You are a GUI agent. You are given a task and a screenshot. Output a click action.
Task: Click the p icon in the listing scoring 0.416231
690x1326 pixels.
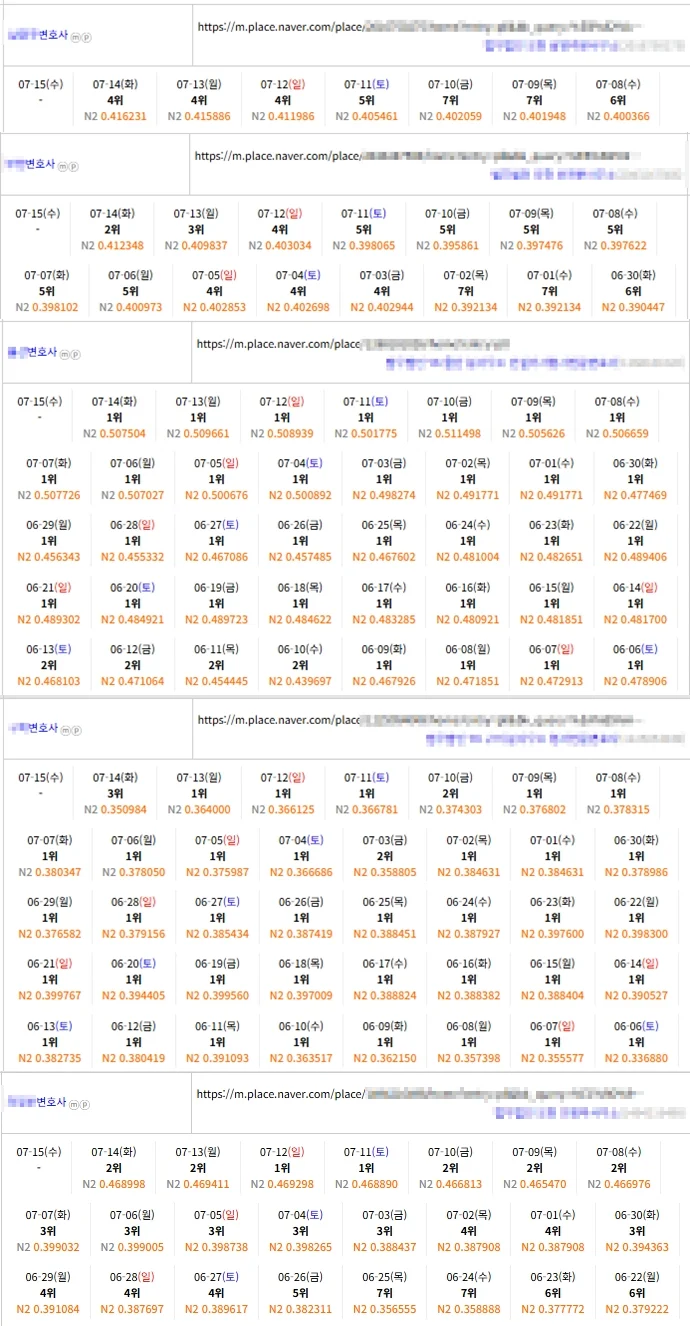86,38
